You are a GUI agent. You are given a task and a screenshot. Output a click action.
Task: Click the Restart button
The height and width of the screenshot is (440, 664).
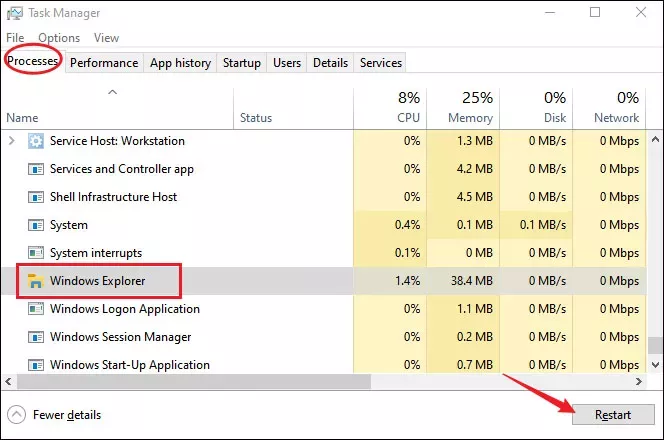pyautogui.click(x=613, y=415)
